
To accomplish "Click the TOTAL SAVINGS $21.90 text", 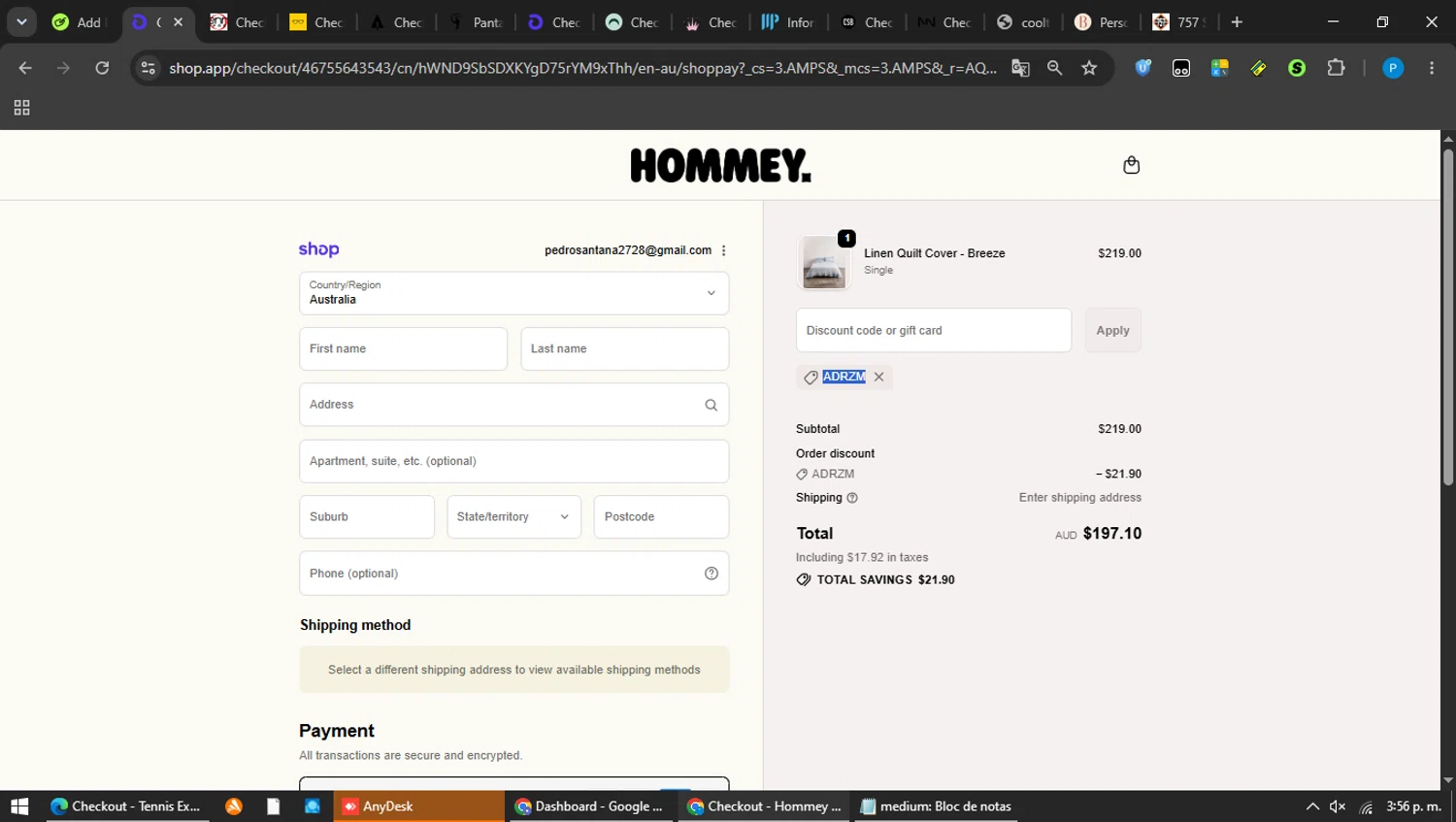I will 885,580.
